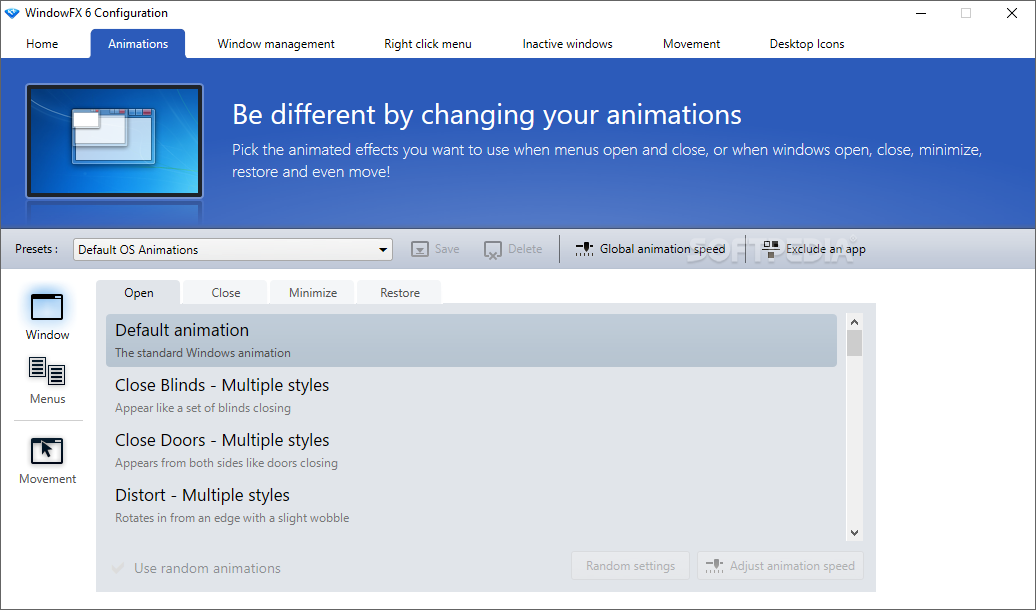
Task: Choose Distort - Multiple styles entry
Action: pyautogui.click(x=471, y=505)
